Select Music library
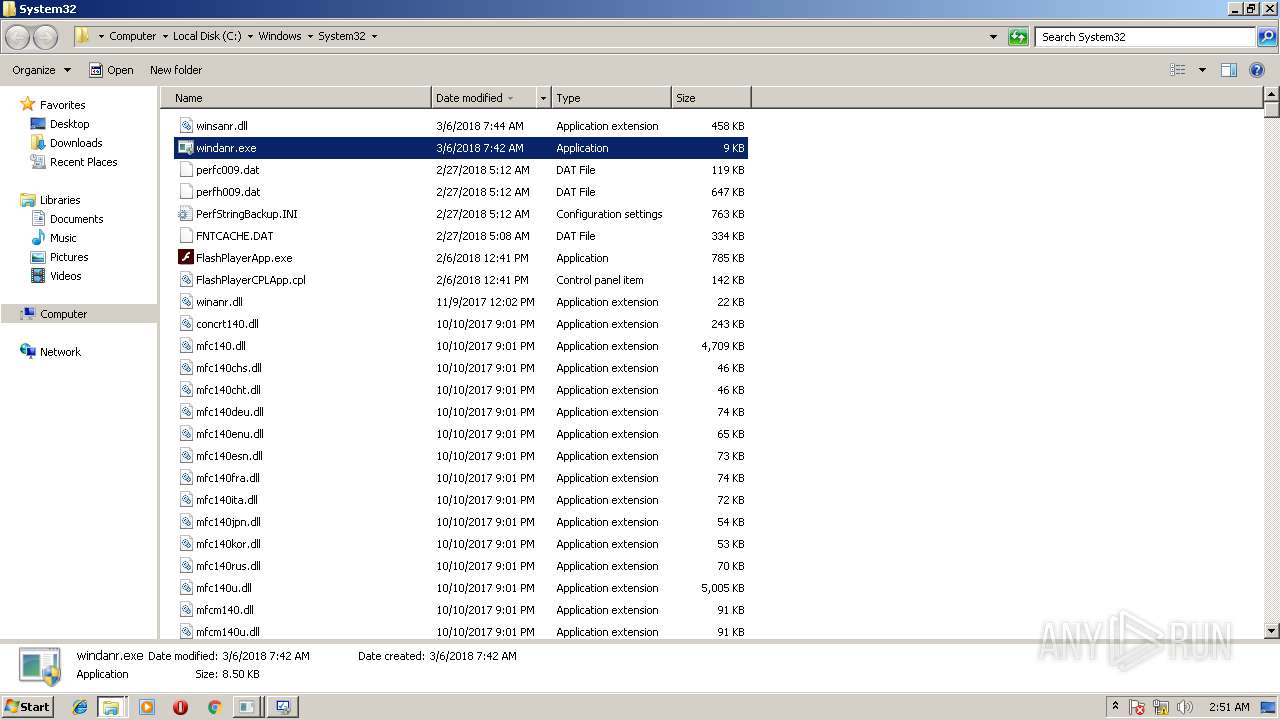 [x=63, y=238]
